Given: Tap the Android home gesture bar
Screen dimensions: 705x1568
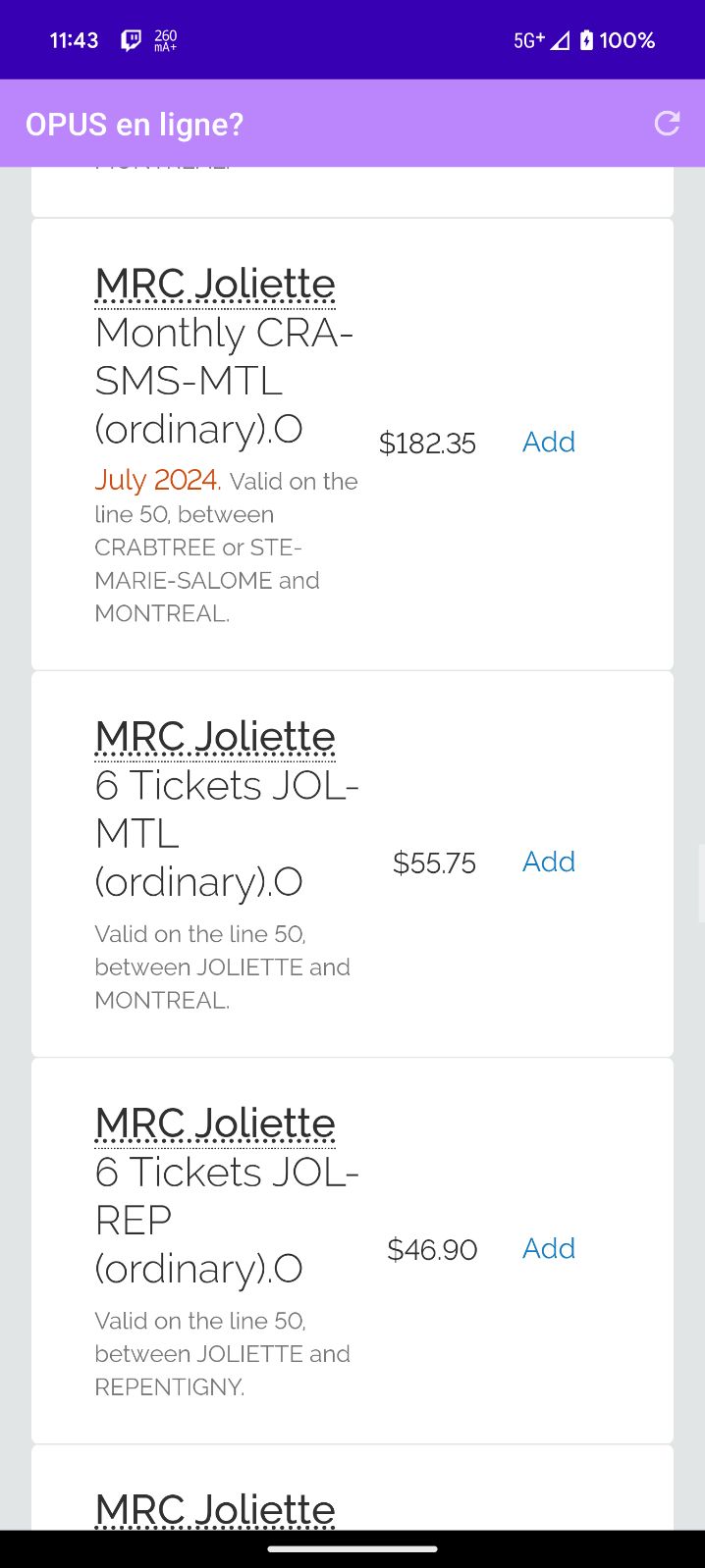Looking at the screenshot, I should tap(352, 1549).
